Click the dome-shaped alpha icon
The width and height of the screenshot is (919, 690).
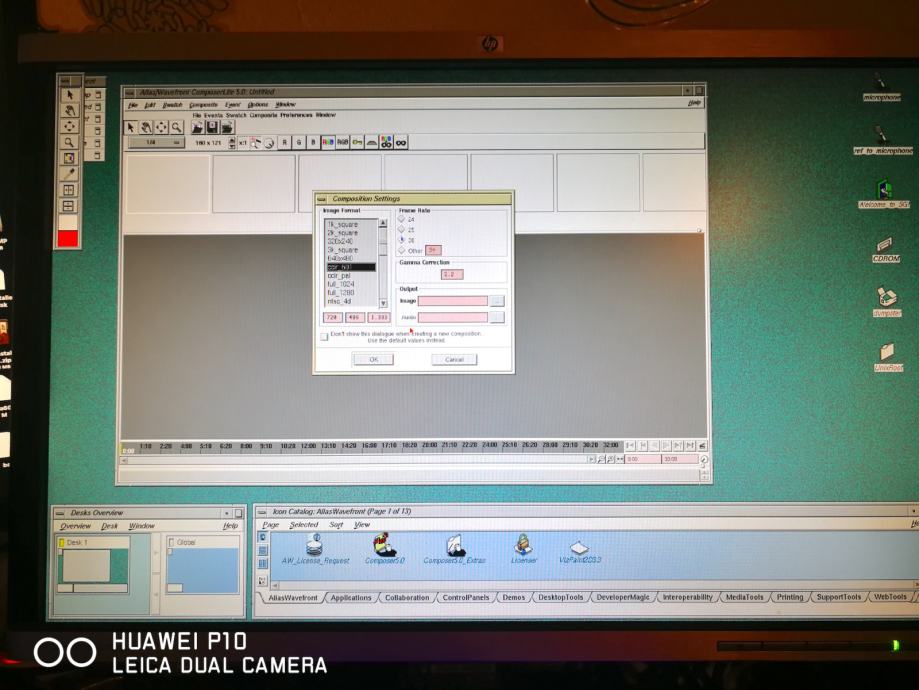pyautogui.click(x=372, y=142)
